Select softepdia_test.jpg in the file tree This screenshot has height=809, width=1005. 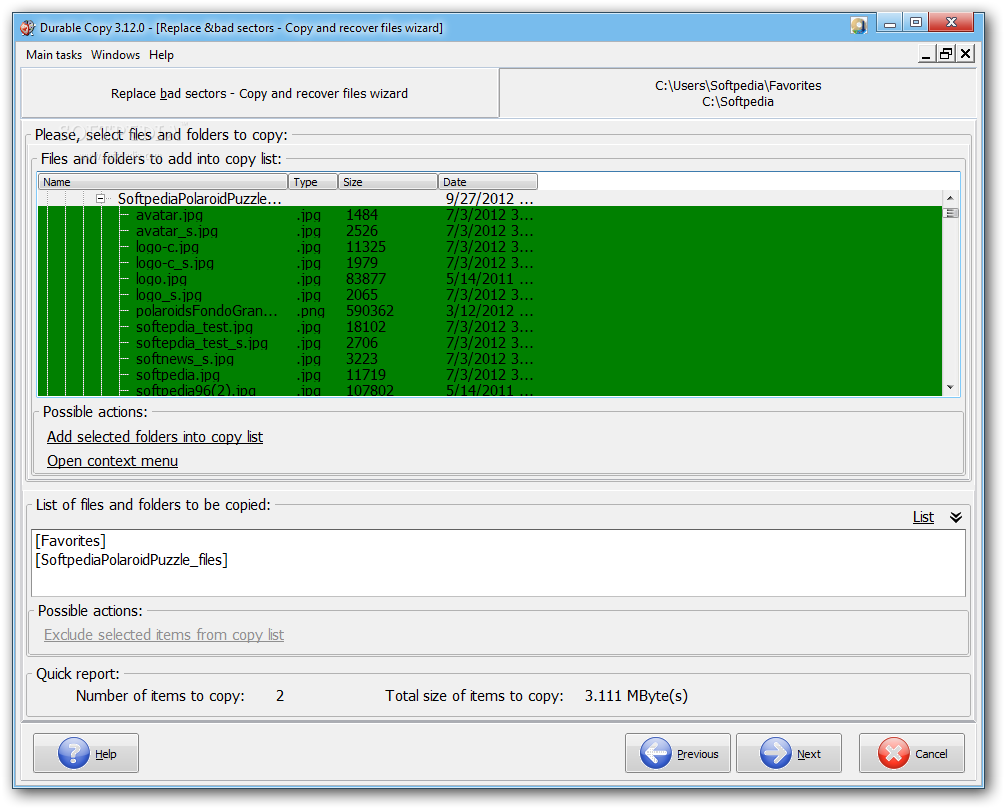[x=194, y=327]
